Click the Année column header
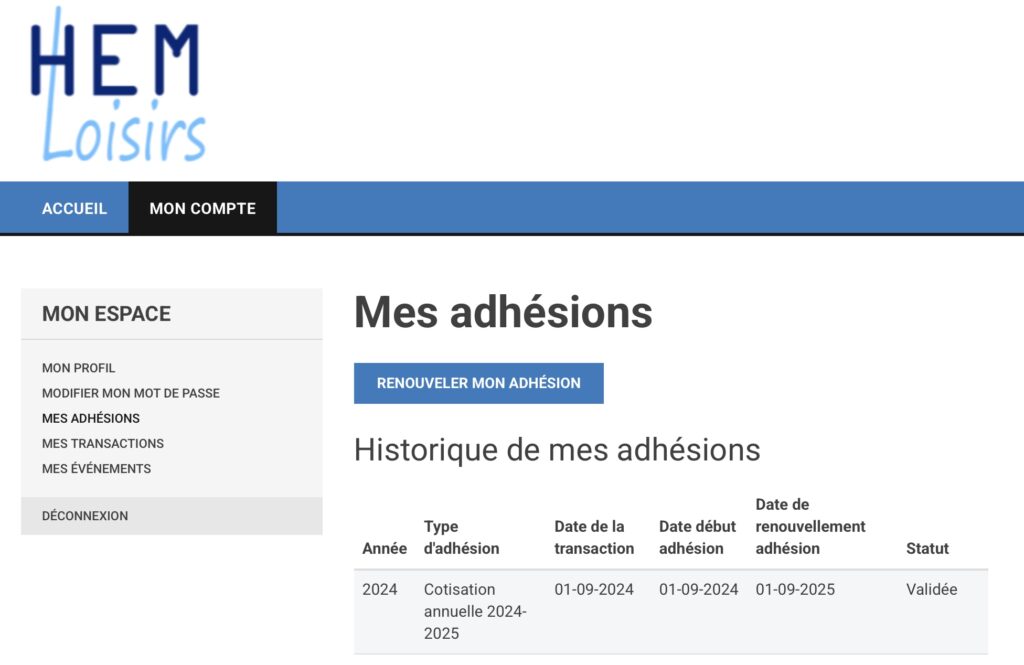 point(384,548)
